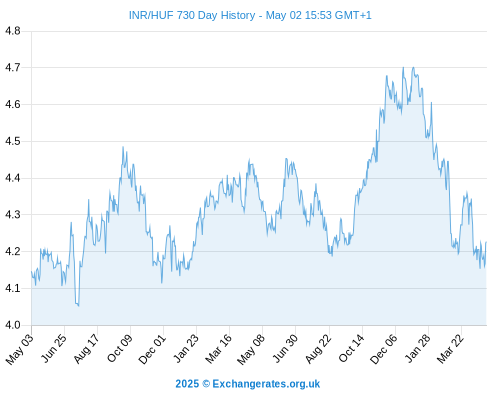Image resolution: width=495 pixels, height=400 pixels.
Task: Click the 4.8 value on y-axis
Action: [13, 31]
